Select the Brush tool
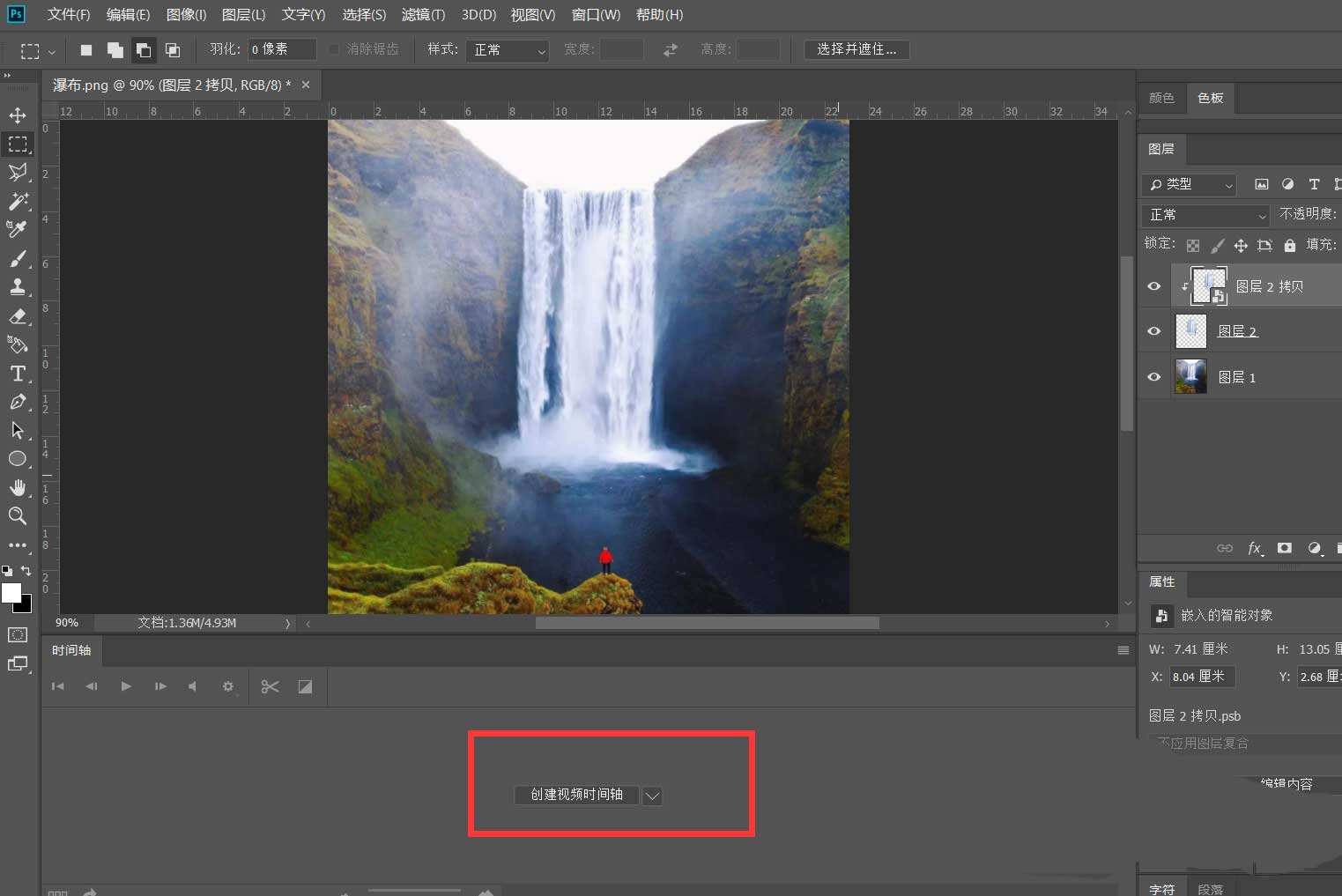Viewport: 1342px width, 896px height. pos(18,258)
